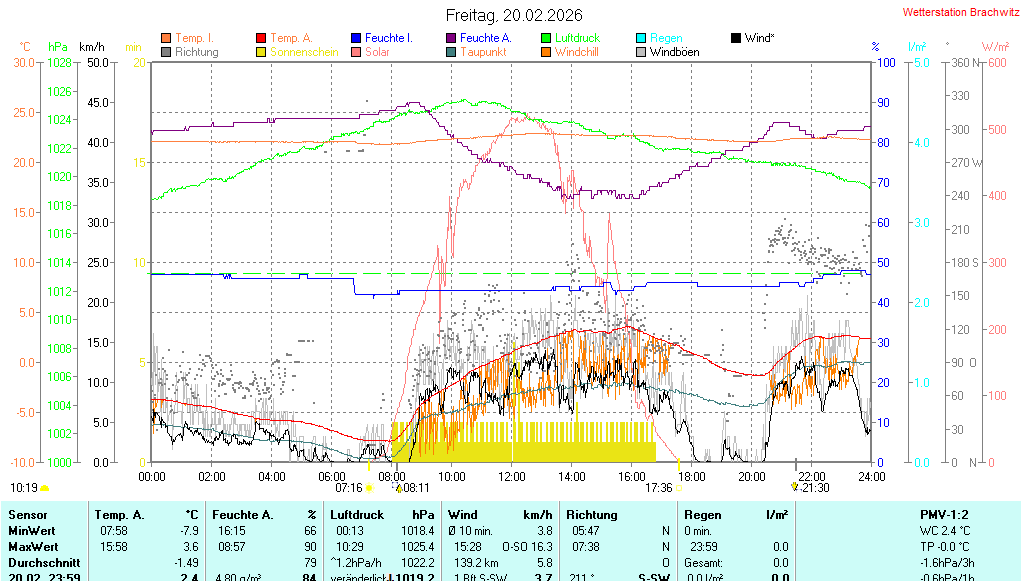Click the purple Feuchte A. legend square
Screen dimensions: 1021x581
click(x=452, y=38)
